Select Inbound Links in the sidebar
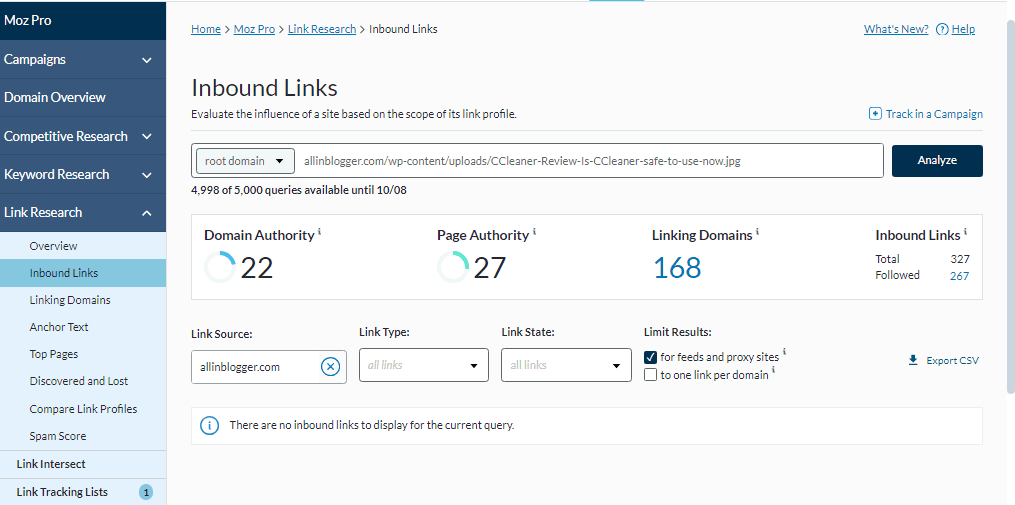The height and width of the screenshot is (505, 1015). click(x=83, y=273)
